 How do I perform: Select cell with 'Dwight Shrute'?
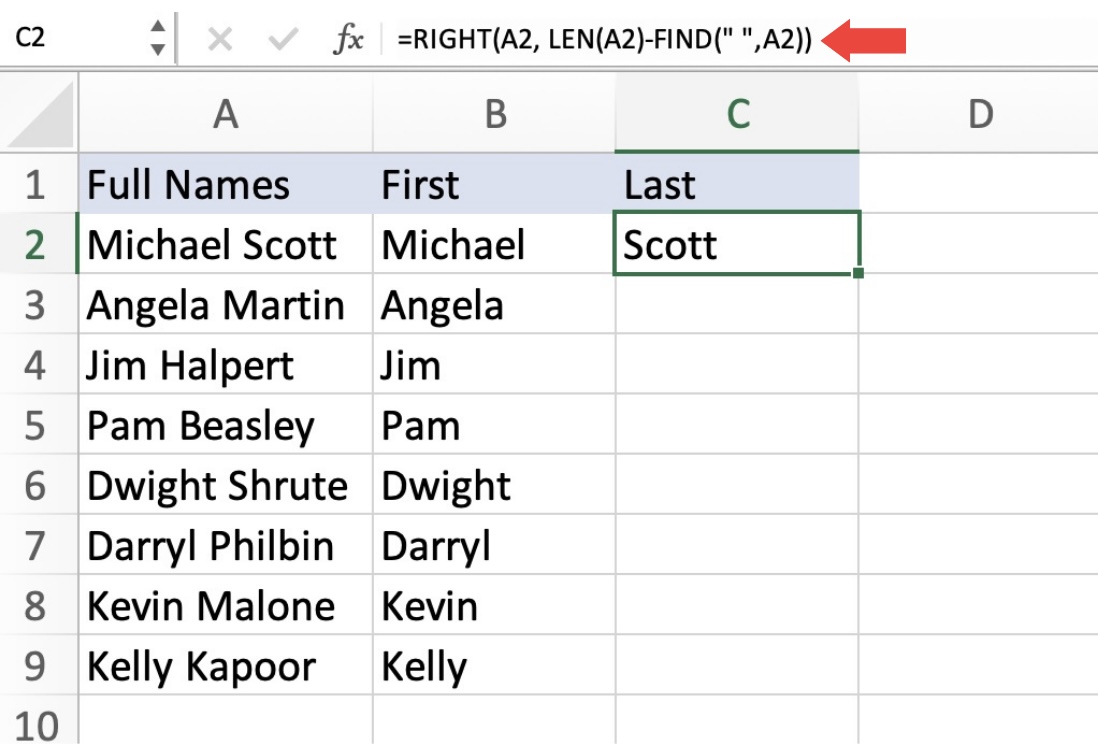[x=226, y=485]
